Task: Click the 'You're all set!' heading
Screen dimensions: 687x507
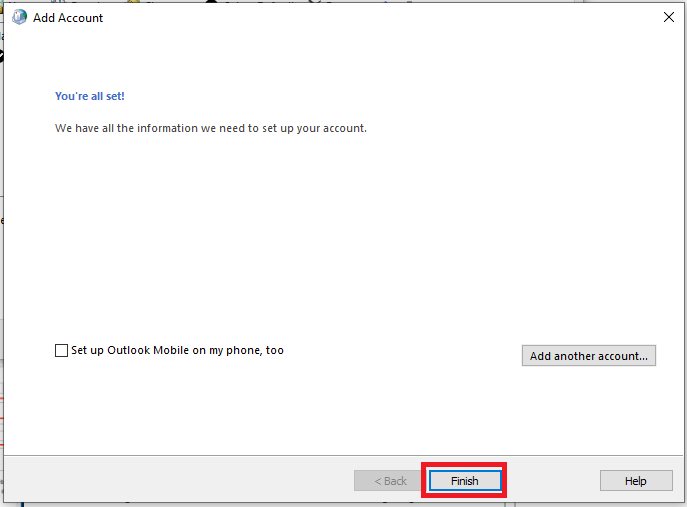Action: coord(90,97)
